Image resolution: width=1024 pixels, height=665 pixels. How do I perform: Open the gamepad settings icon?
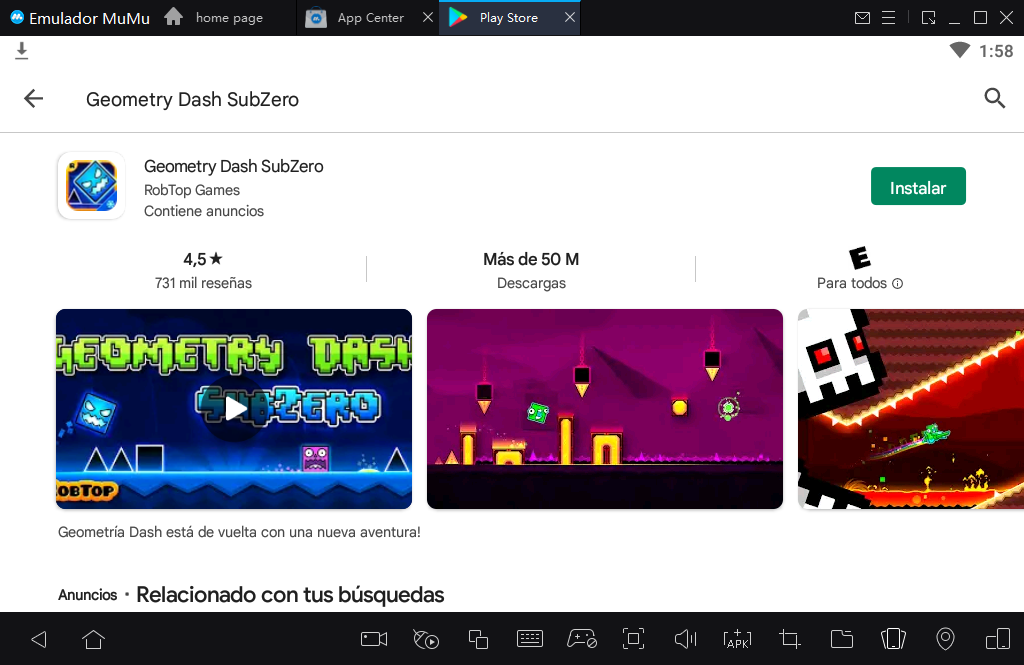coord(582,639)
